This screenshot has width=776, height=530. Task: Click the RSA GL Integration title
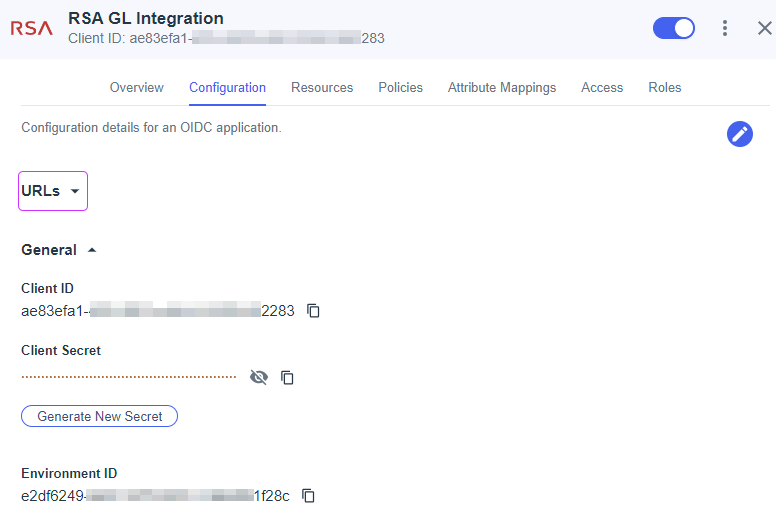146,18
